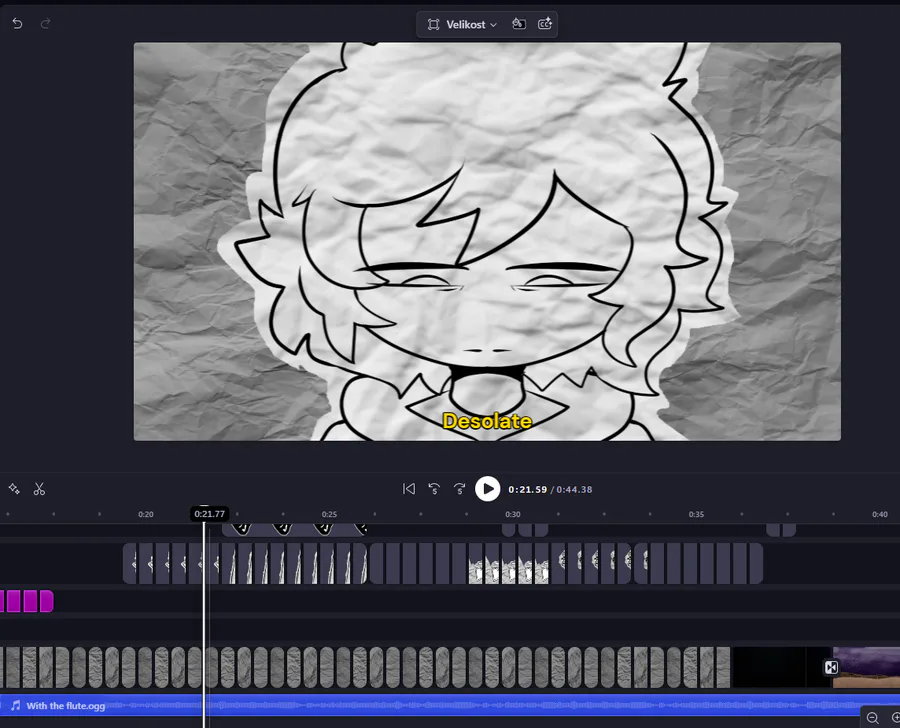Click the undo arrow icon
This screenshot has height=728, width=900.
17,24
